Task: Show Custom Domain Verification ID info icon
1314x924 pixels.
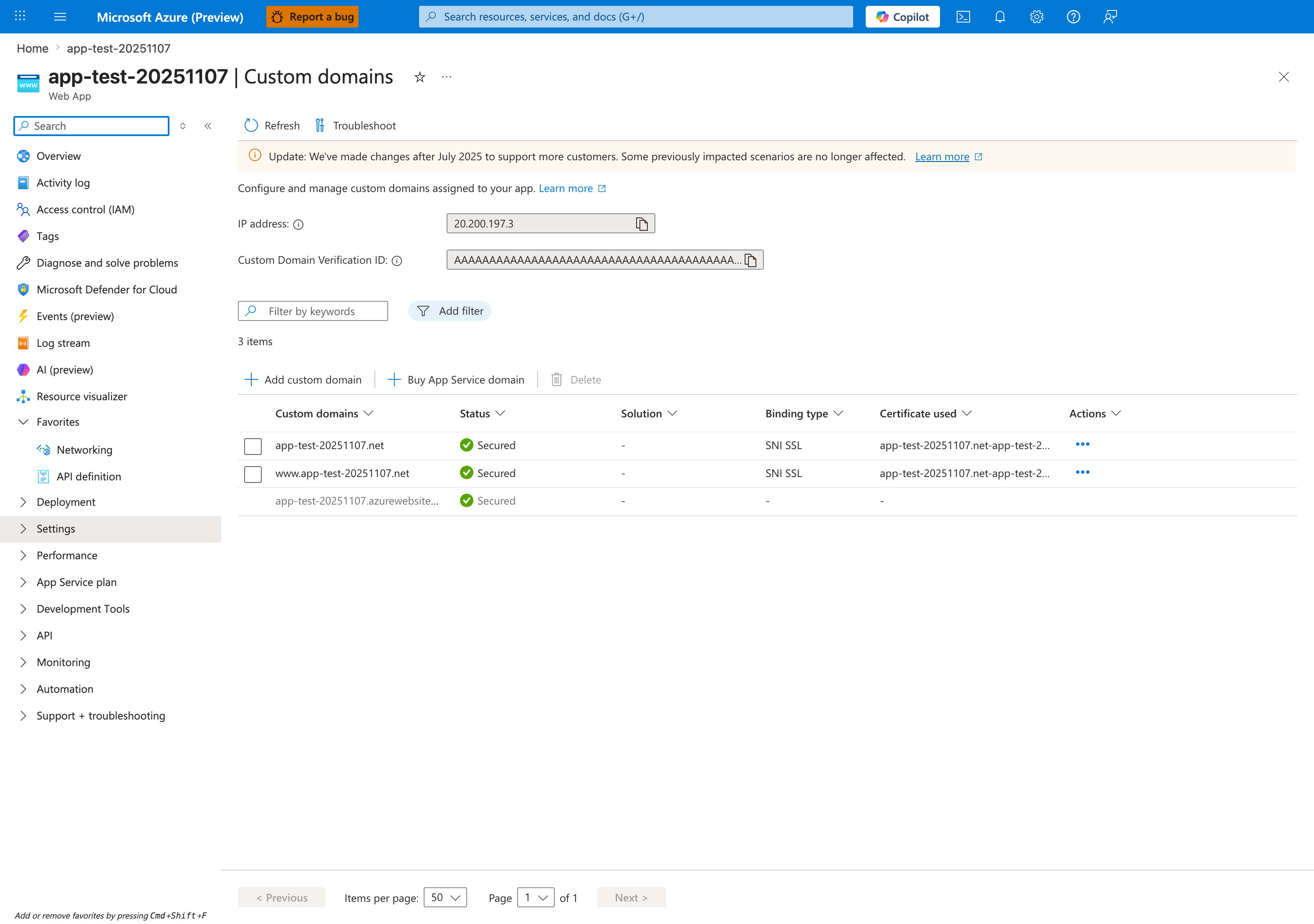Action: coord(397,261)
